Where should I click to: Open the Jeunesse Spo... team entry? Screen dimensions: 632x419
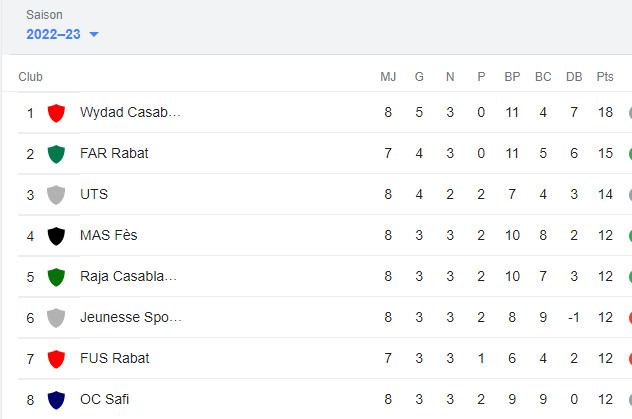(x=131, y=317)
